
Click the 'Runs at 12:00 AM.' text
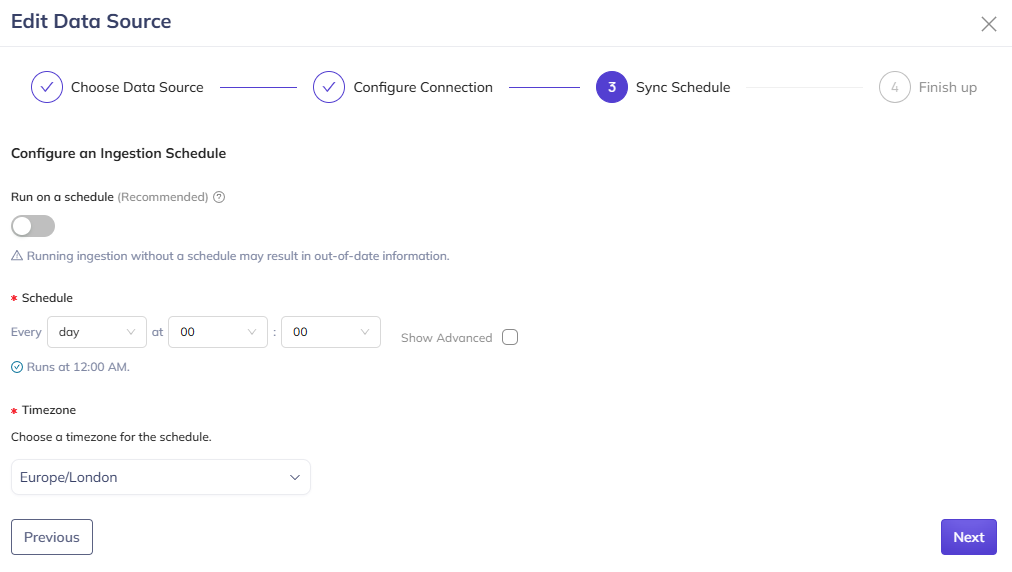click(78, 367)
